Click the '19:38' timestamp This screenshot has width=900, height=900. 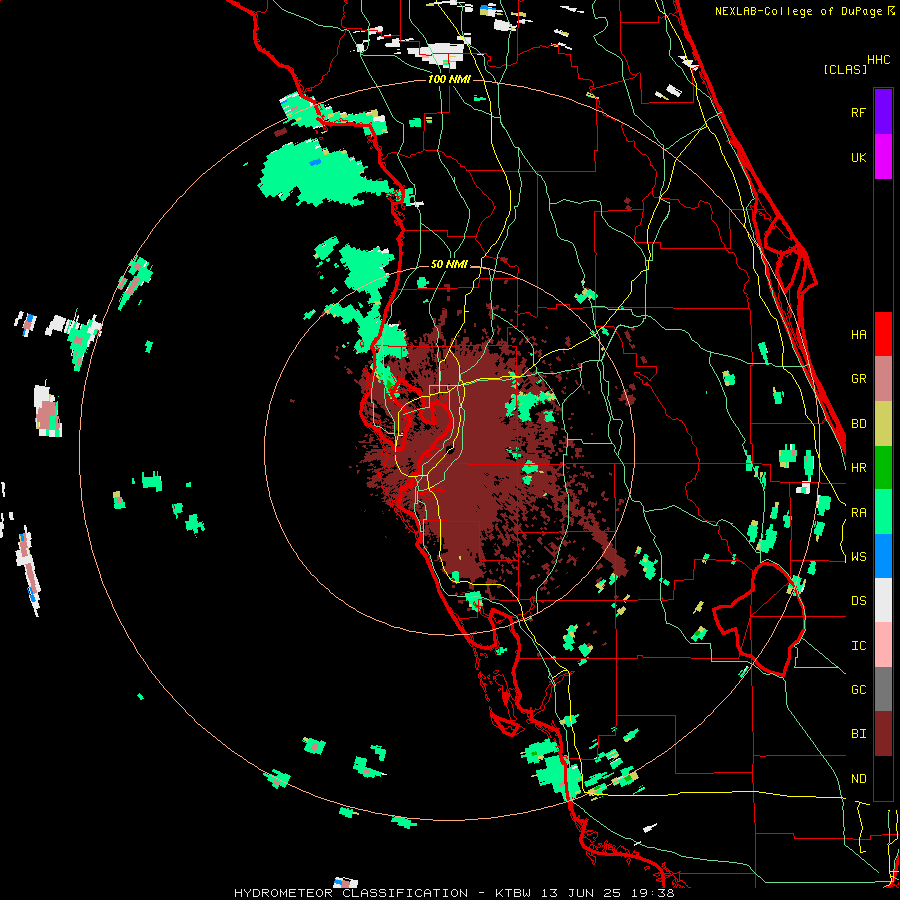655,893
